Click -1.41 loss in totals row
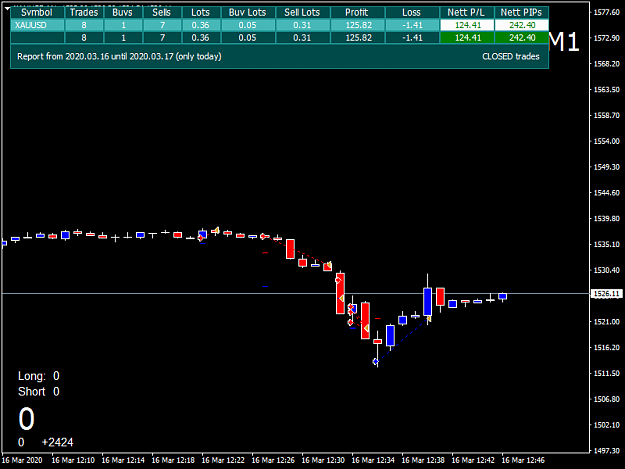This screenshot has height=469, width=625. (x=412, y=38)
